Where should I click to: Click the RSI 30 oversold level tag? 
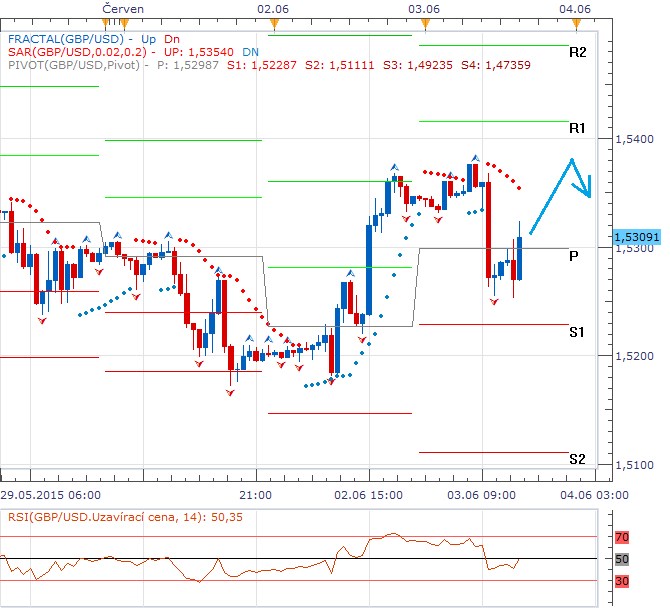click(x=620, y=581)
